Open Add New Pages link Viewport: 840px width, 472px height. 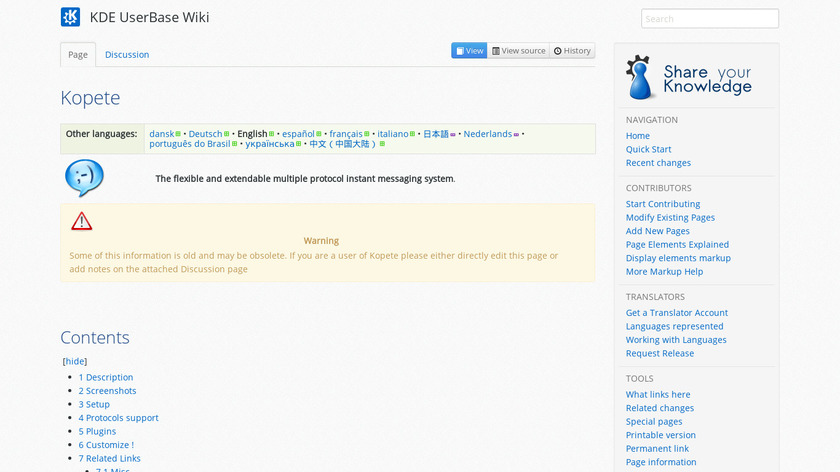click(x=657, y=231)
